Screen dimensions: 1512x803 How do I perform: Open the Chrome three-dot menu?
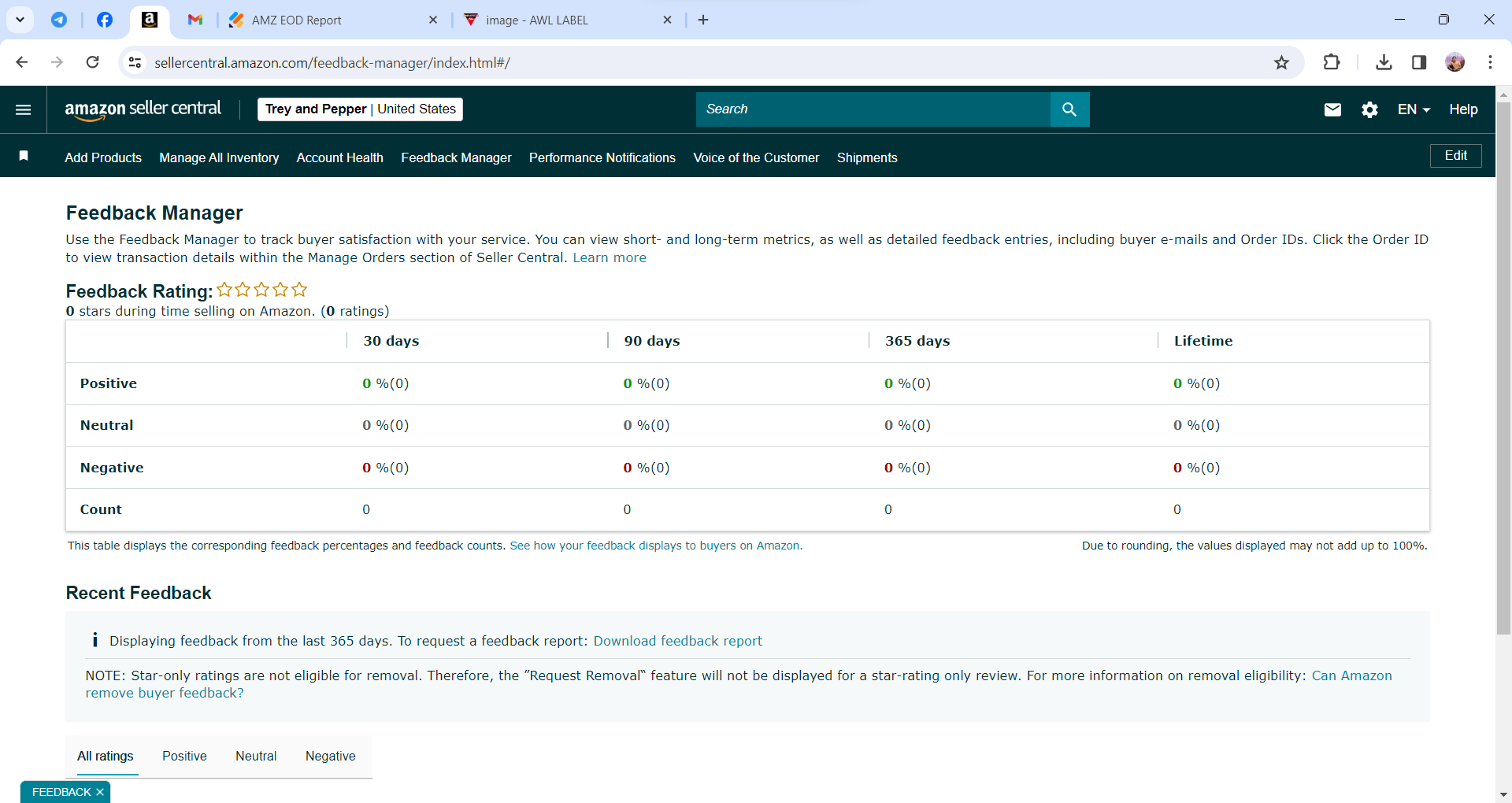[x=1490, y=62]
